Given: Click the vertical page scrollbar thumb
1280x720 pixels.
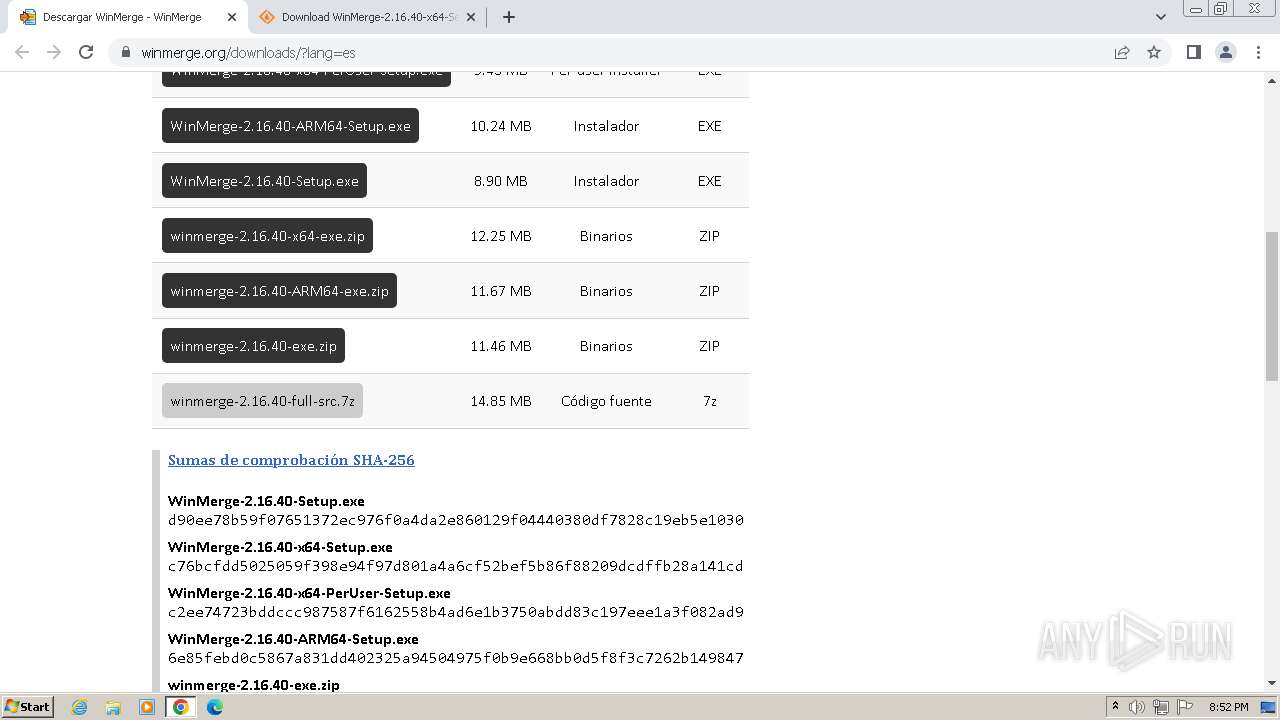Looking at the screenshot, I should click(1271, 305).
